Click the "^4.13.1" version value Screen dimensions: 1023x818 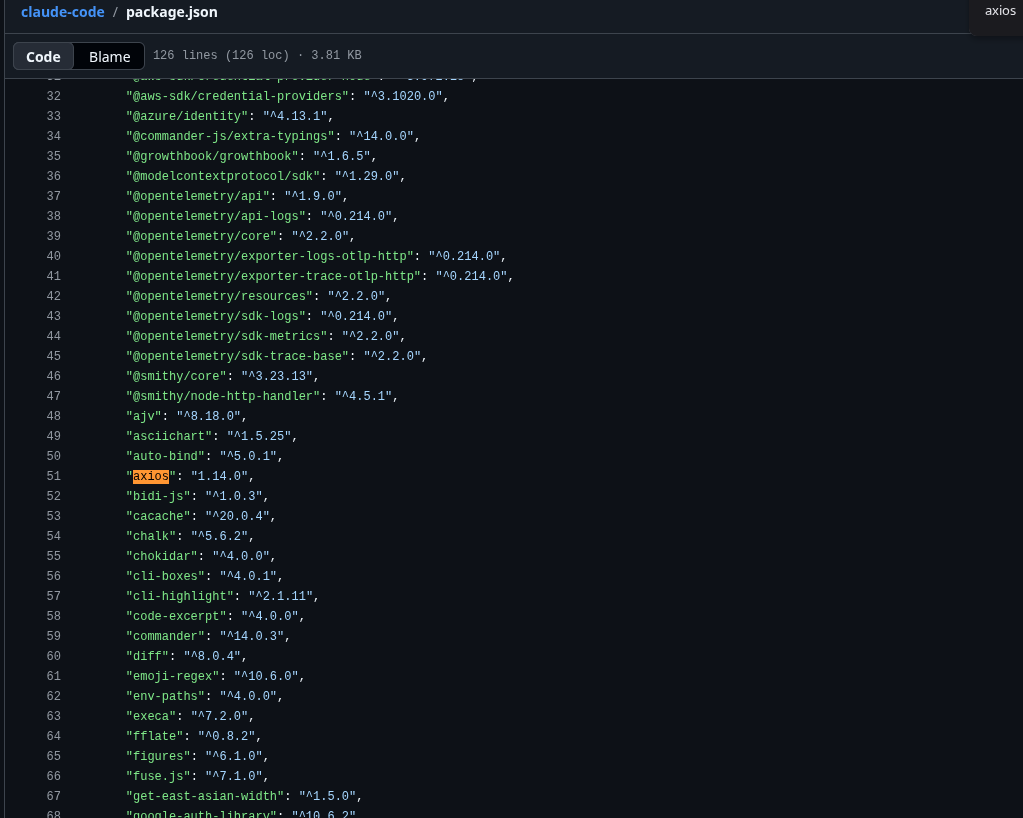295,116
